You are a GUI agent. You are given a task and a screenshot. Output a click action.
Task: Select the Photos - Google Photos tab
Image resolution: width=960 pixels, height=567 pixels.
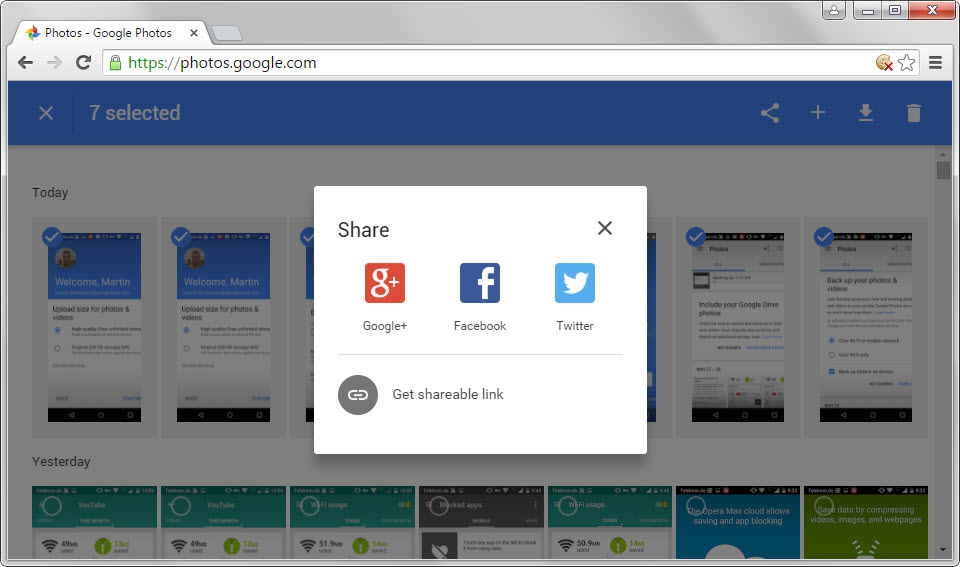tap(108, 32)
